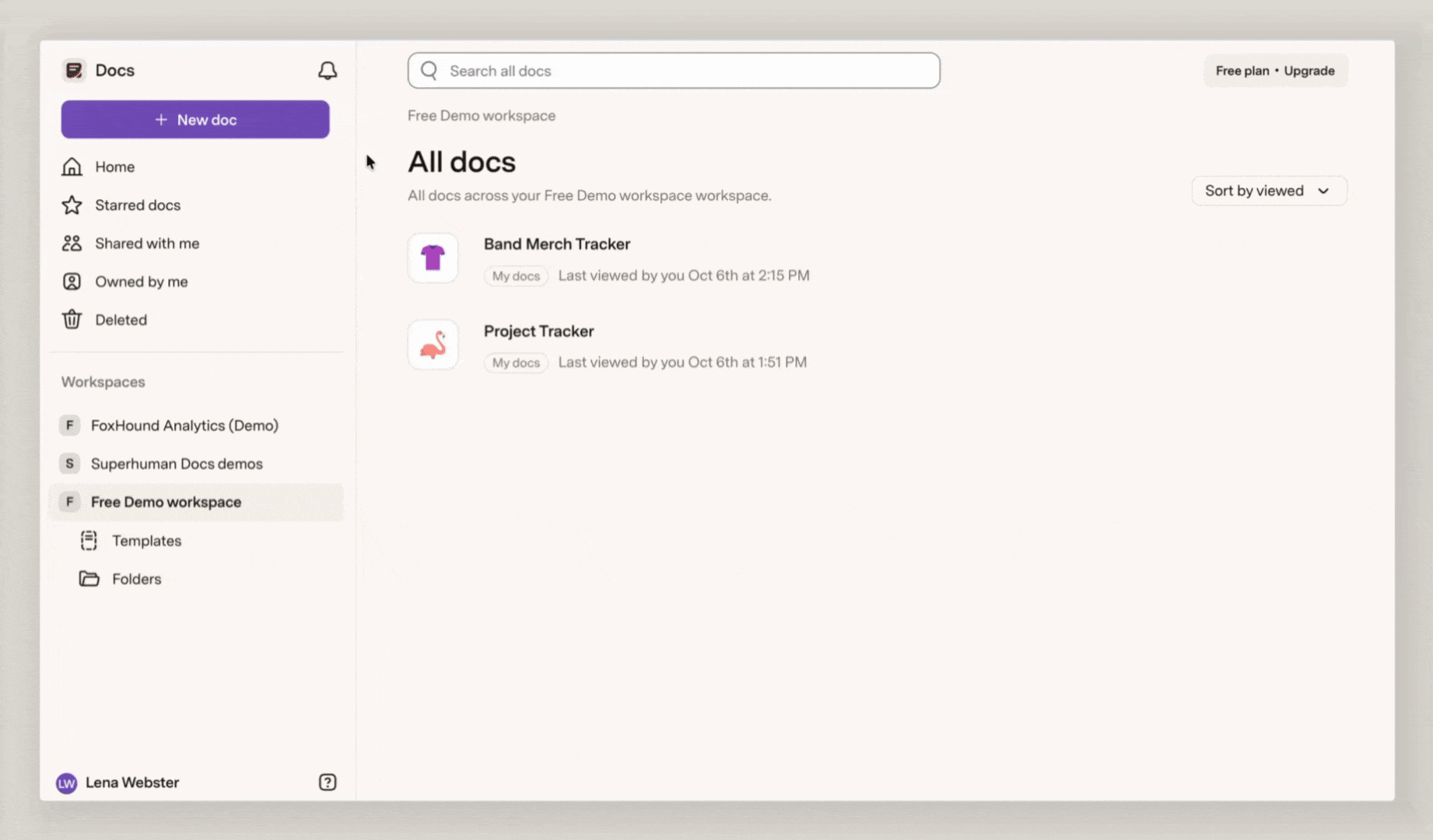Click the Project Tracker flamingo thumbnail
Viewport: 1433px width, 840px height.
click(x=433, y=345)
